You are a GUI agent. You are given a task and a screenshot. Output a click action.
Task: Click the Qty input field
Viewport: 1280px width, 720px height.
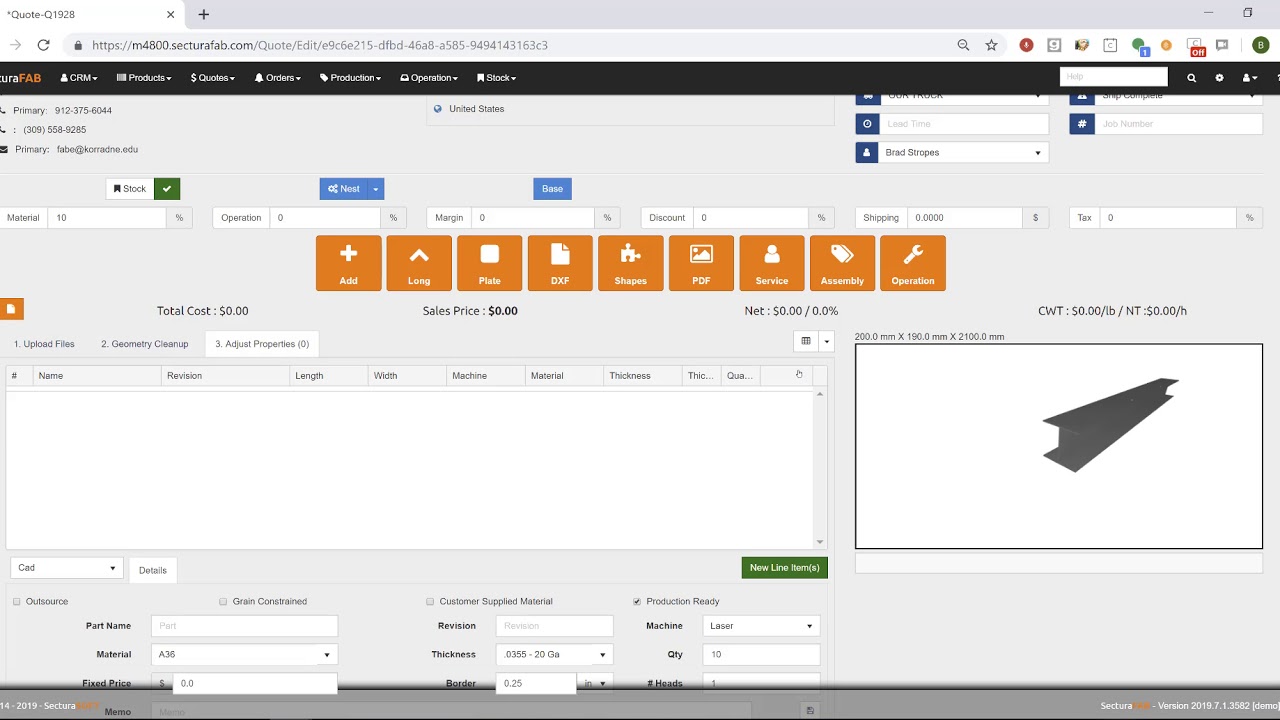point(761,655)
